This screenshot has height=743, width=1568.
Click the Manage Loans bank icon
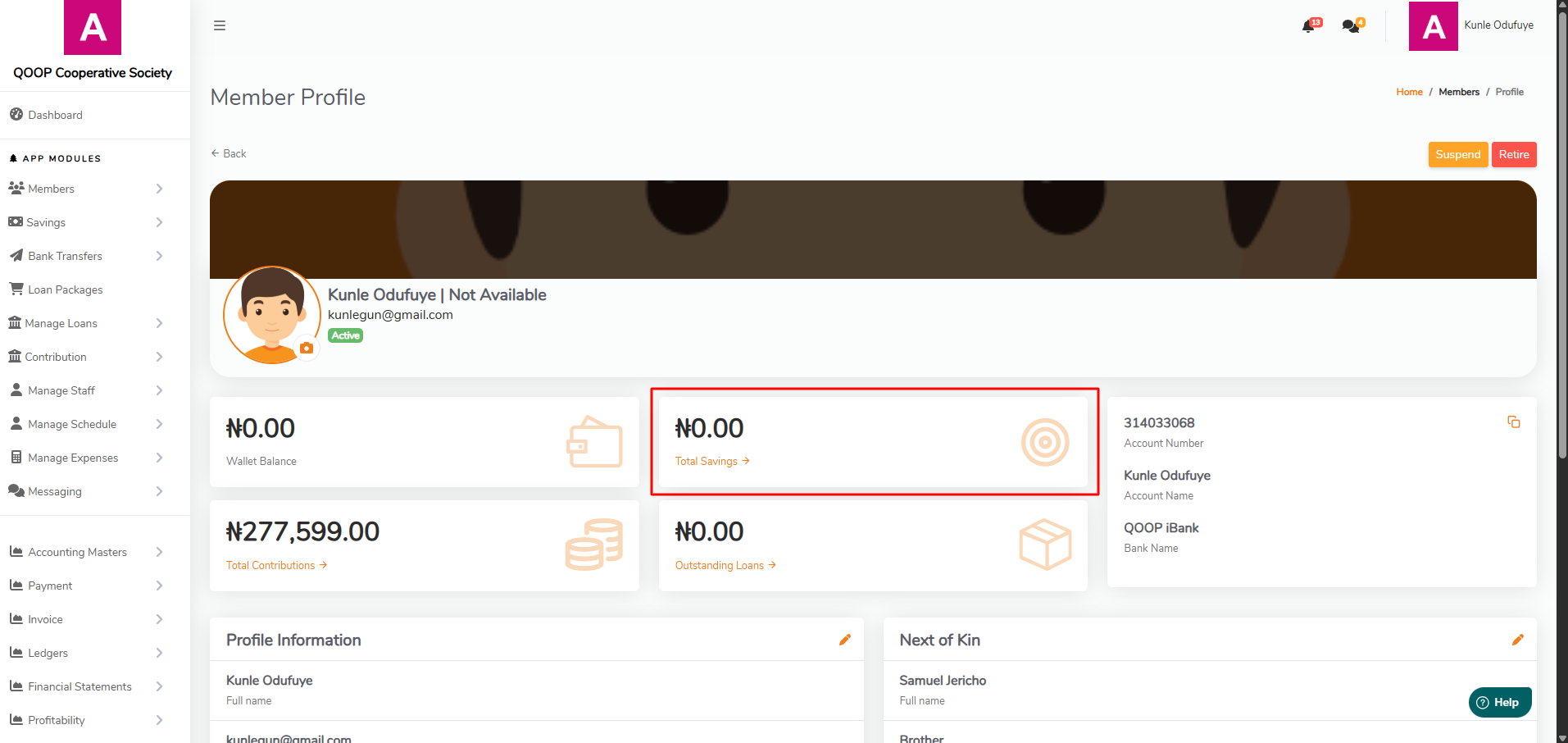(15, 322)
